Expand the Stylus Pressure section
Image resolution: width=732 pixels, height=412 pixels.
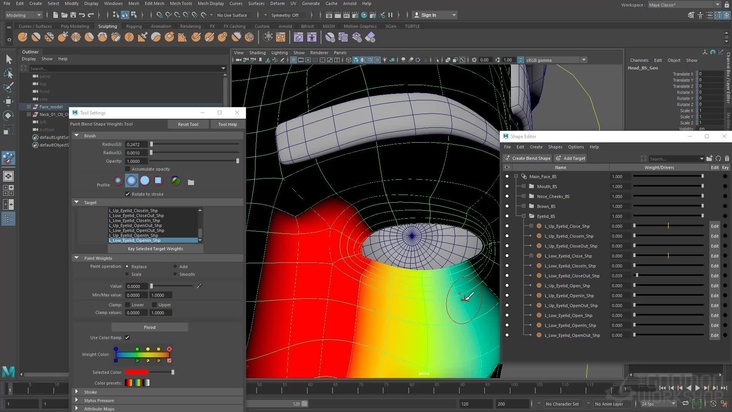pos(77,400)
